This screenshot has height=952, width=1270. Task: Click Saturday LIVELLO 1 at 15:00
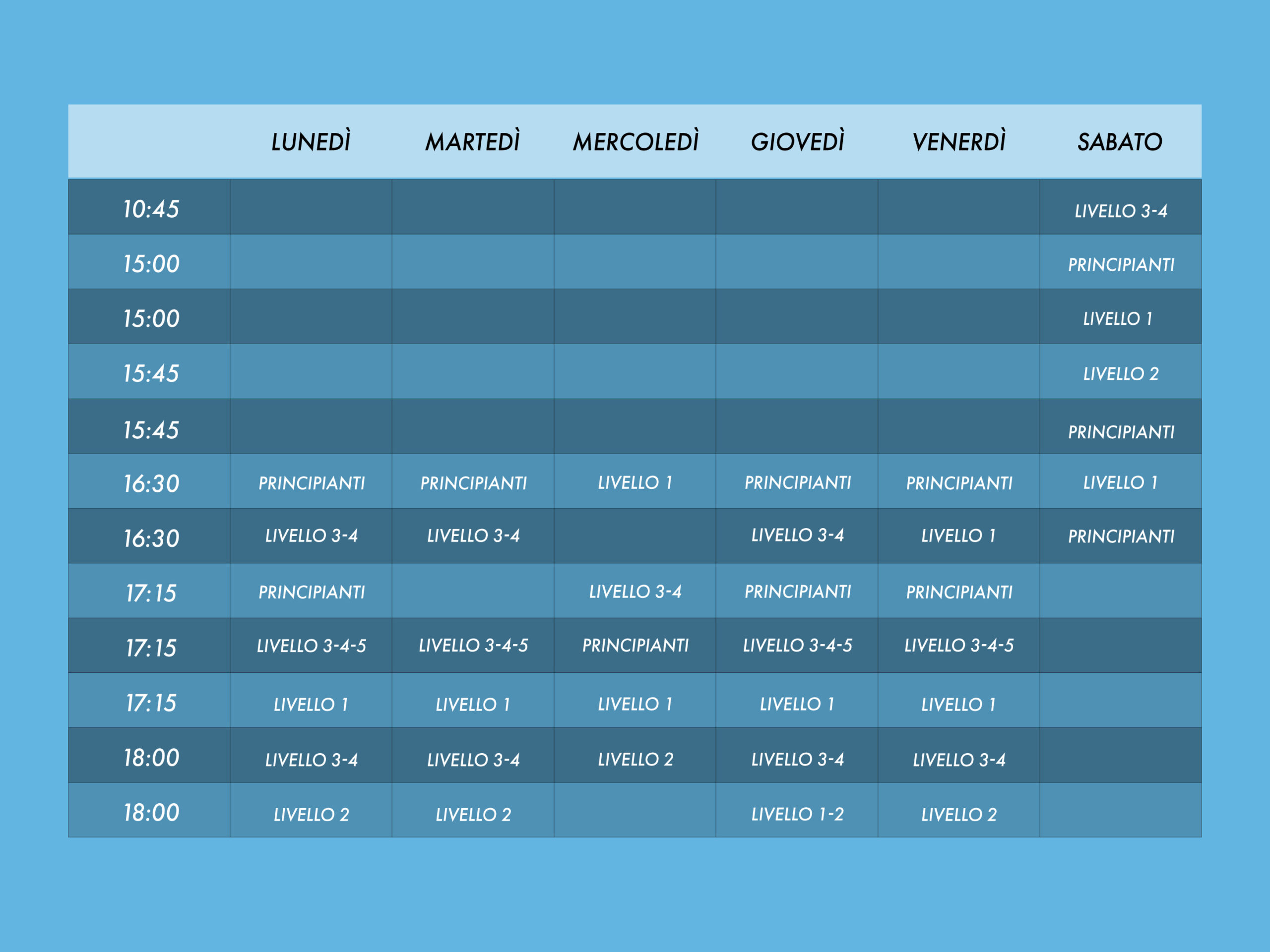pos(1117,318)
